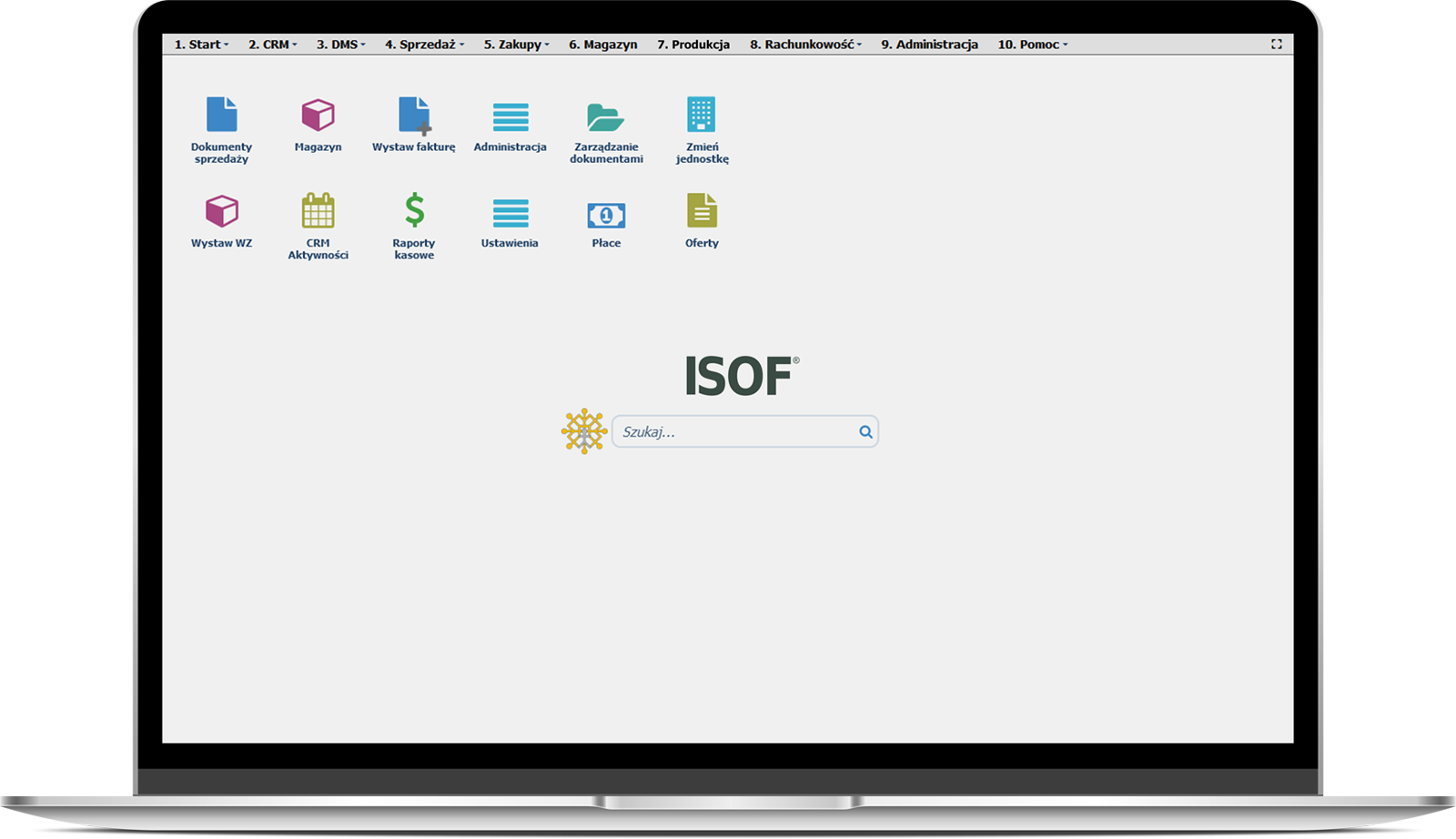Toggle fullscreen via top-right icon
This screenshot has height=839, width=1456.
(1277, 44)
